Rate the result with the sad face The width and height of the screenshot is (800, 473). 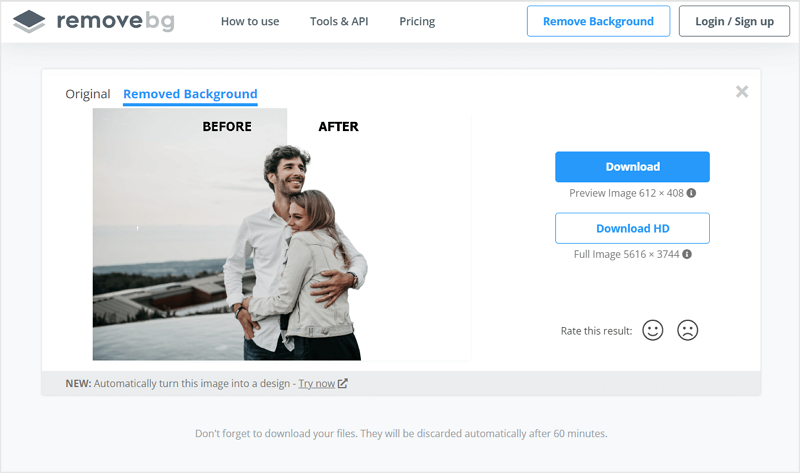tap(687, 330)
